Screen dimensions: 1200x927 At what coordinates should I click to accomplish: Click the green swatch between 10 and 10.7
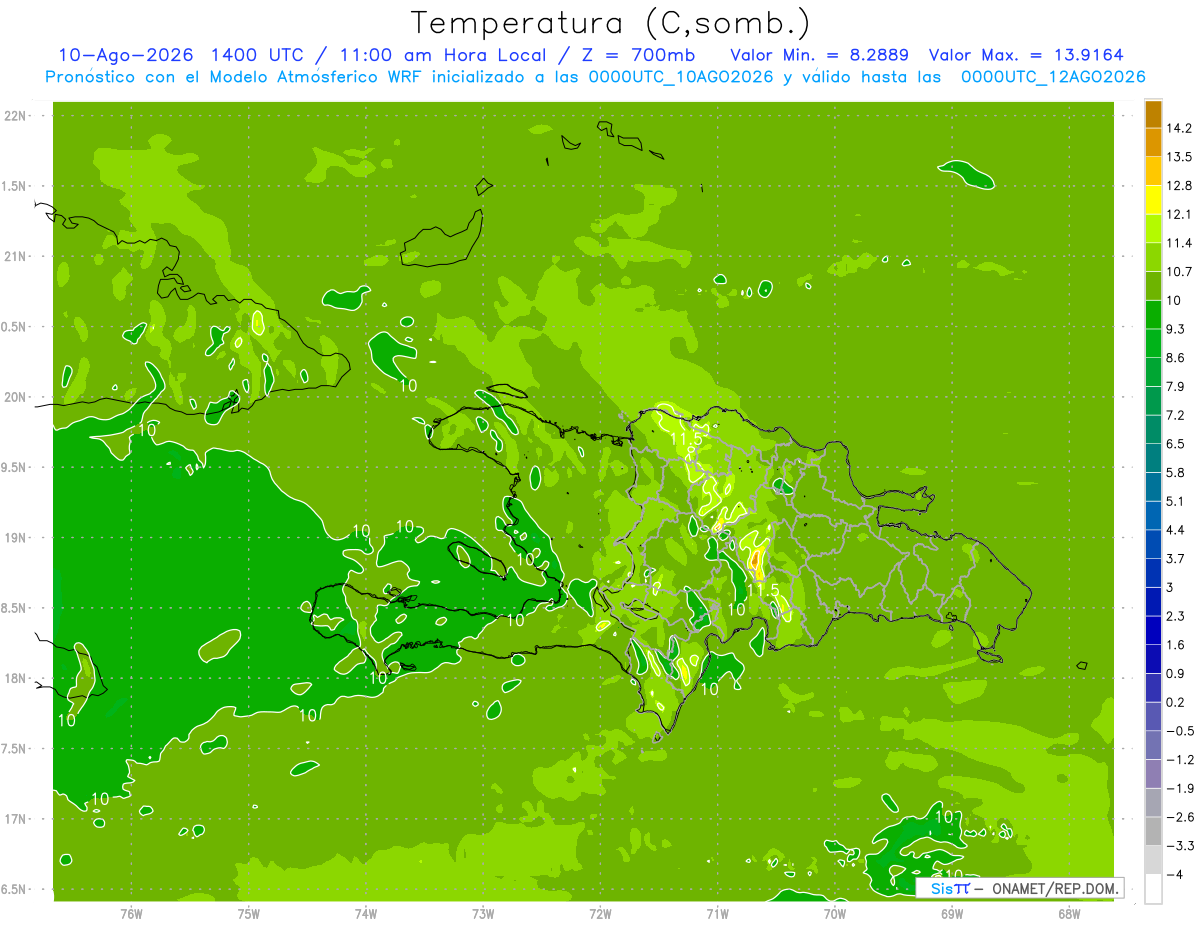[1153, 286]
